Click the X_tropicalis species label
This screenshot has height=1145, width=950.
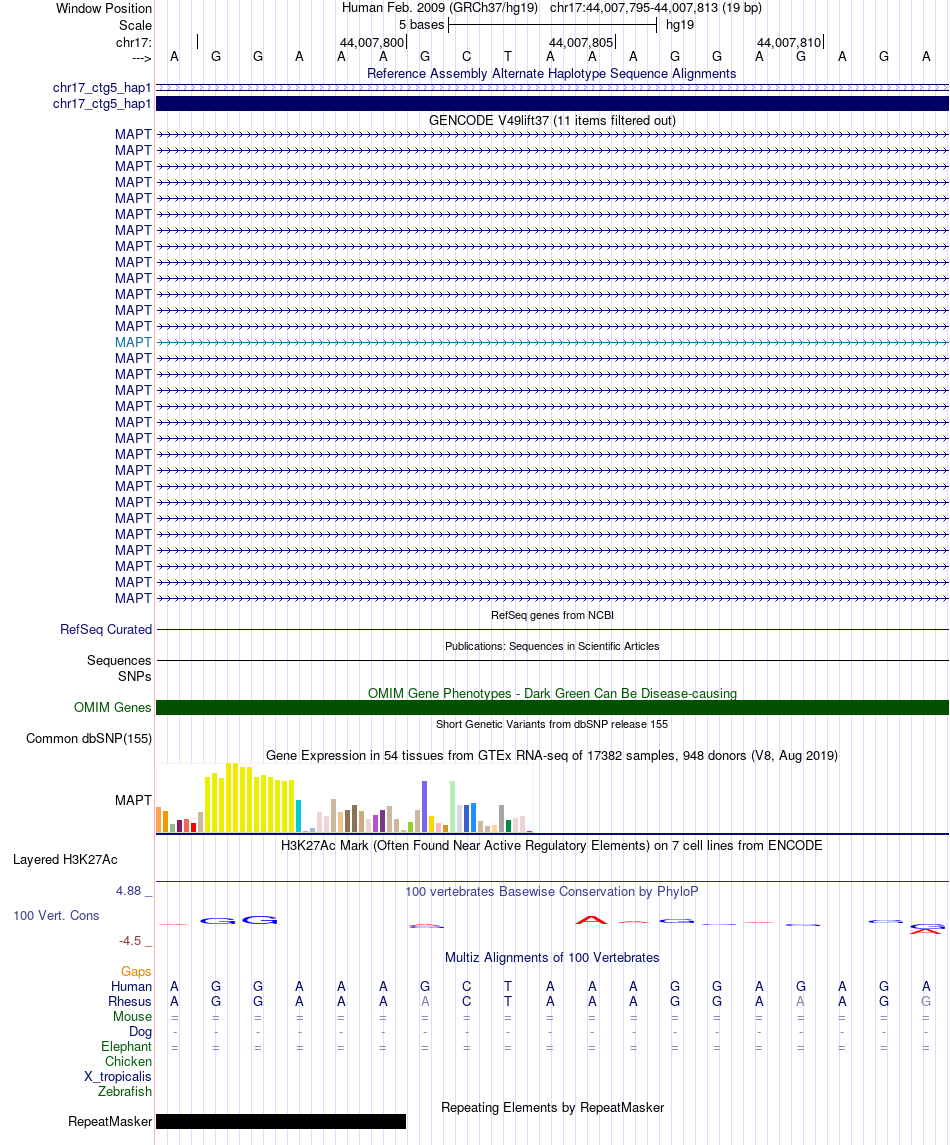point(118,1077)
